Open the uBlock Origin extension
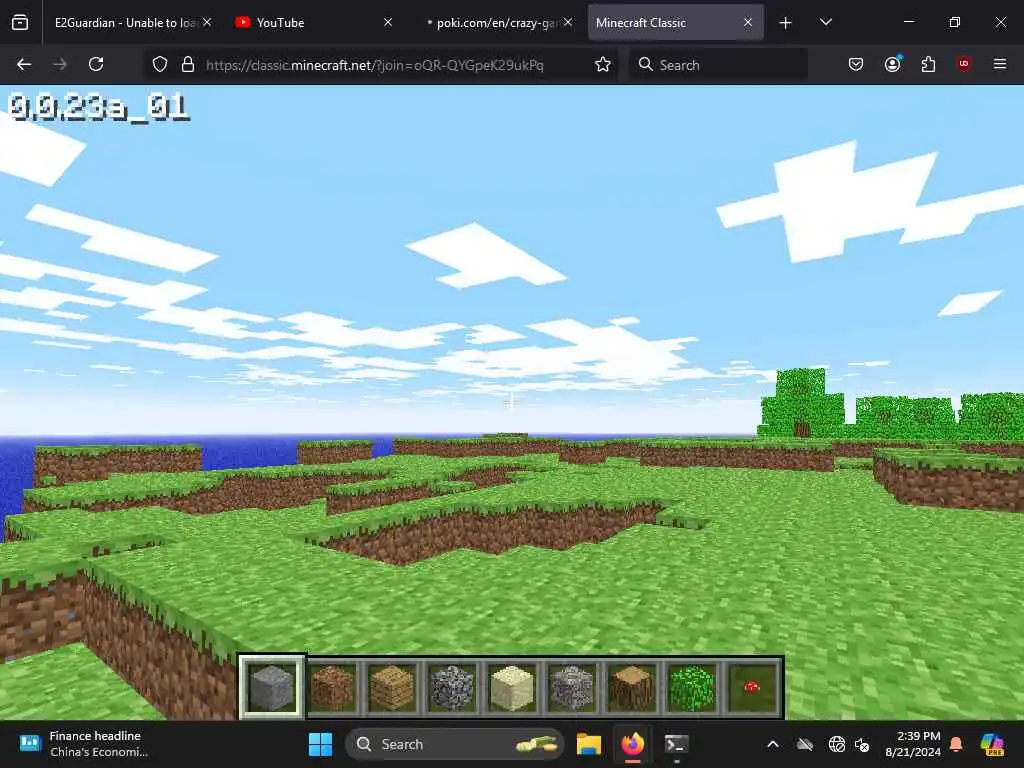1024x768 pixels. click(964, 64)
